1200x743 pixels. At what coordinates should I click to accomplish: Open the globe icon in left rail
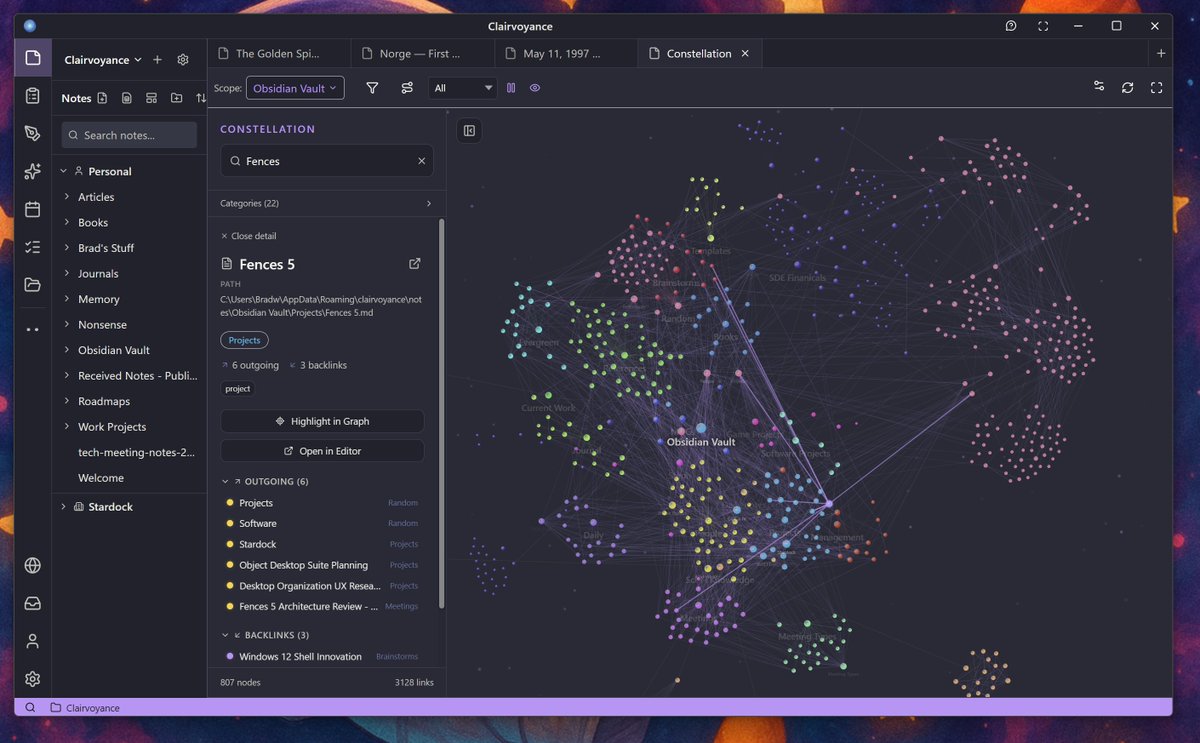pos(33,565)
